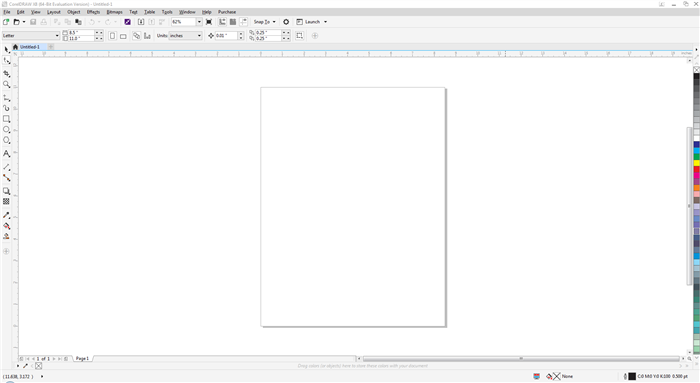Switch page to landscape orientation
Screen dimensions: 700x383
click(123, 36)
